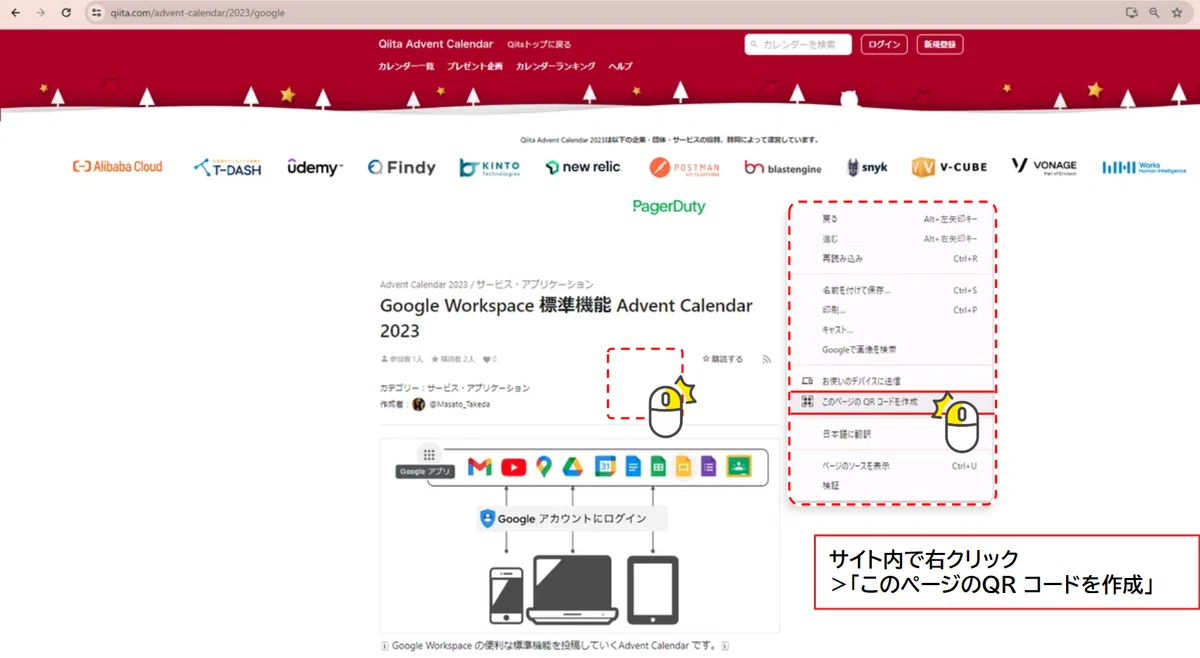Open the Postman sponsor logo
This screenshot has height=658, width=1200.
click(x=685, y=167)
